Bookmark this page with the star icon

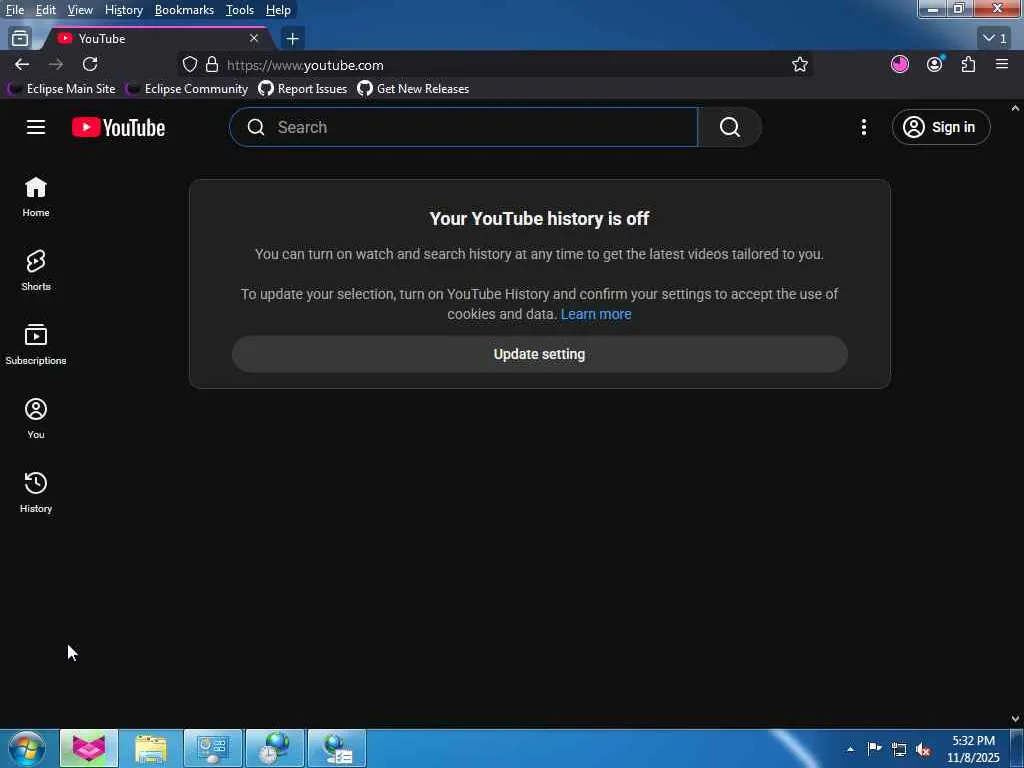pyautogui.click(x=799, y=65)
